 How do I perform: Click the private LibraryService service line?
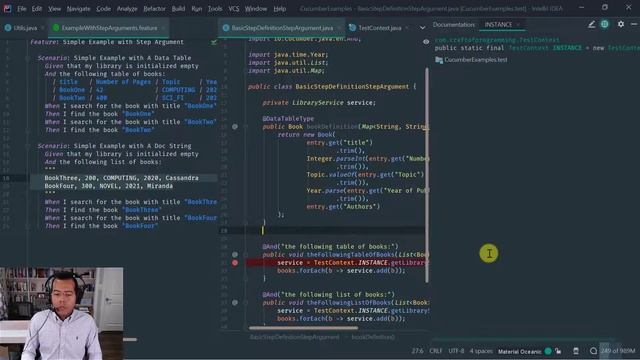(319, 102)
